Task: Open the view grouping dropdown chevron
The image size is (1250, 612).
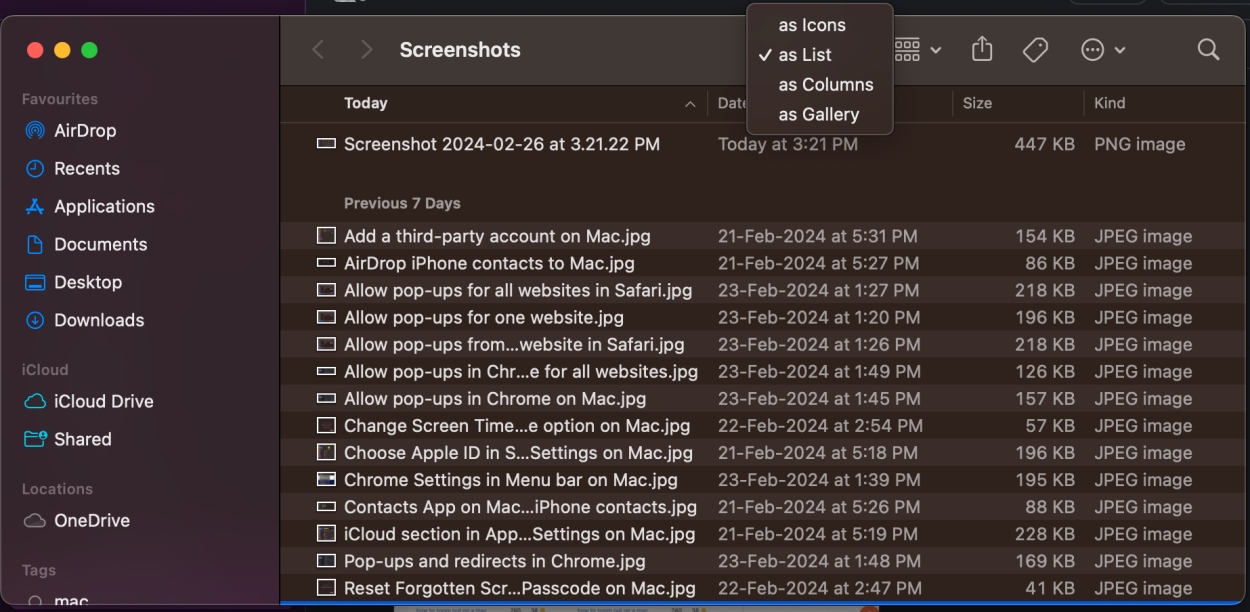Action: 934,49
